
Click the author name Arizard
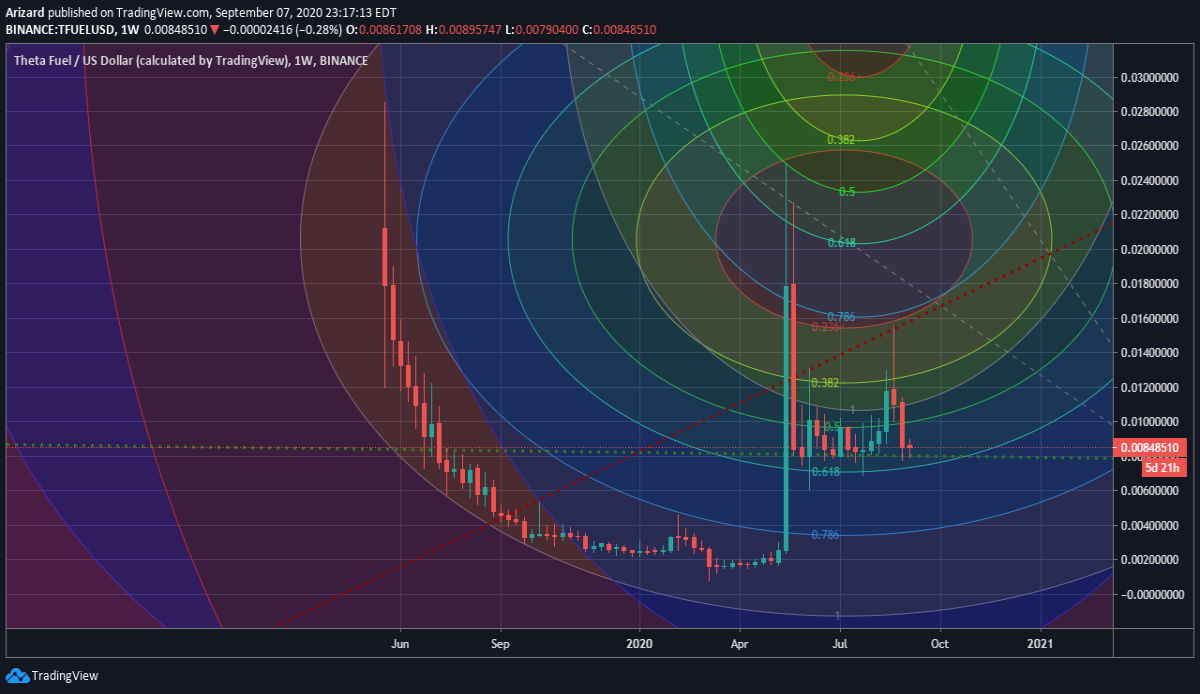click(25, 13)
